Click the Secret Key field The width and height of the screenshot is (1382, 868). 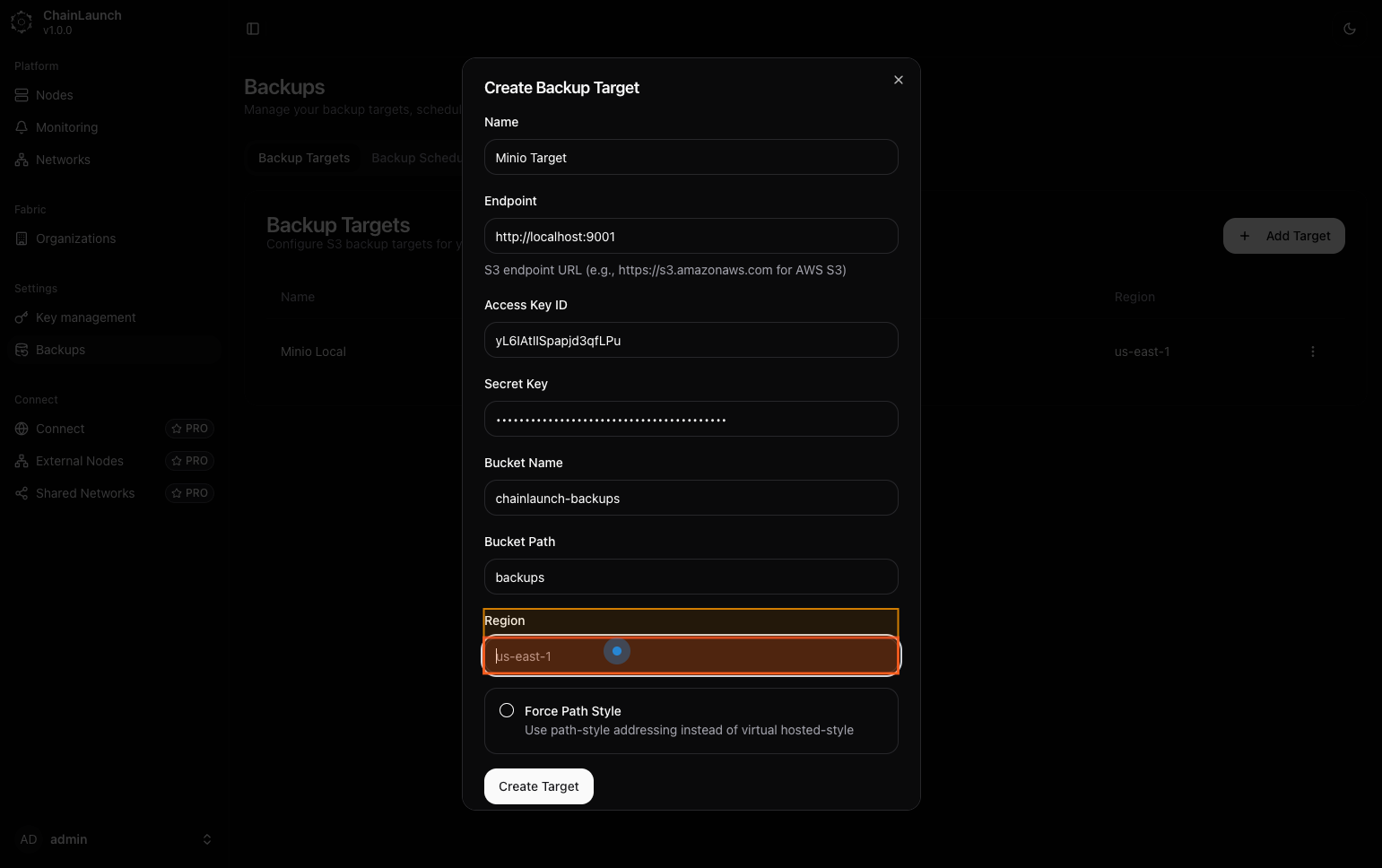tap(691, 419)
